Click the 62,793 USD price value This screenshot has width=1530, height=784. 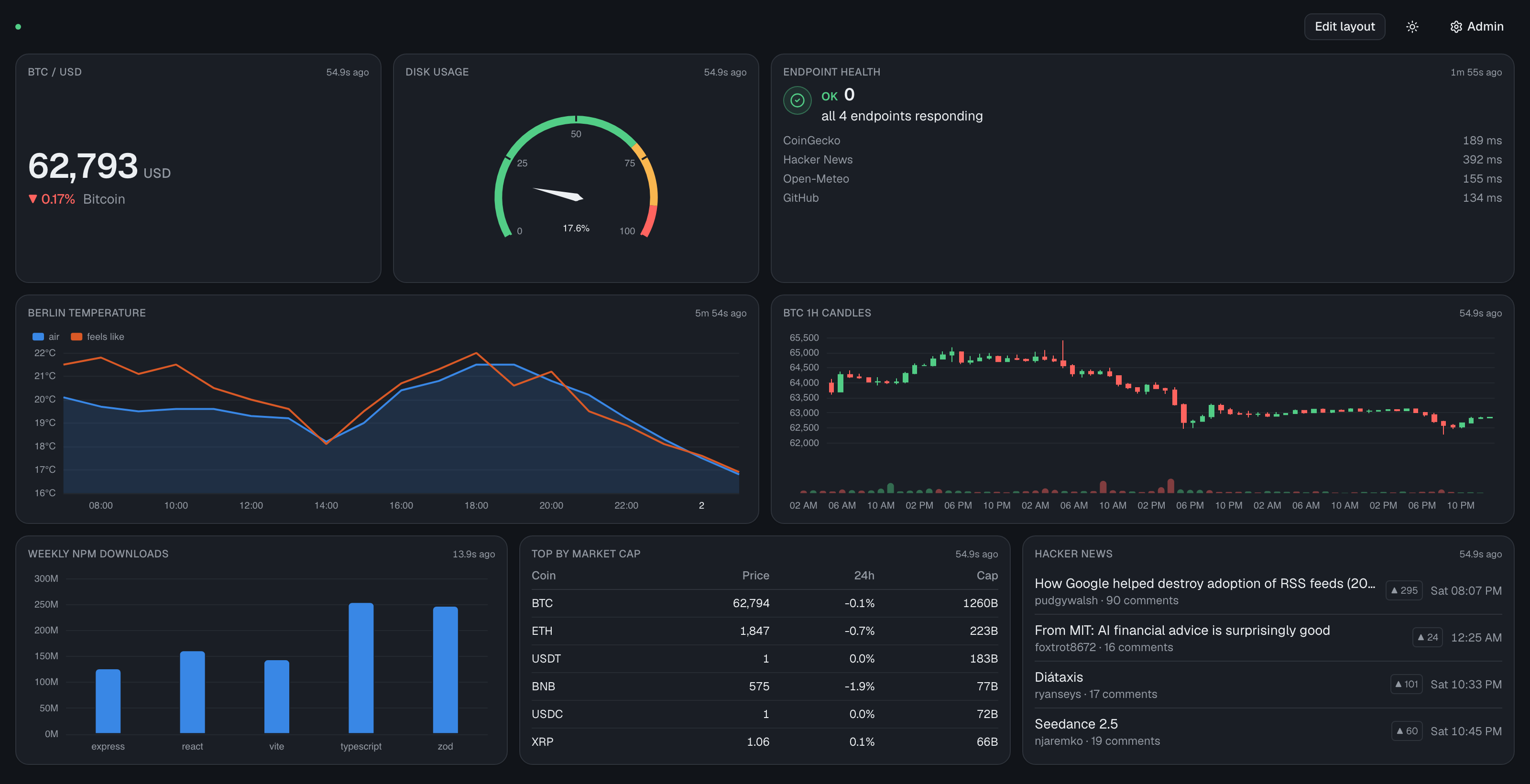point(99,166)
